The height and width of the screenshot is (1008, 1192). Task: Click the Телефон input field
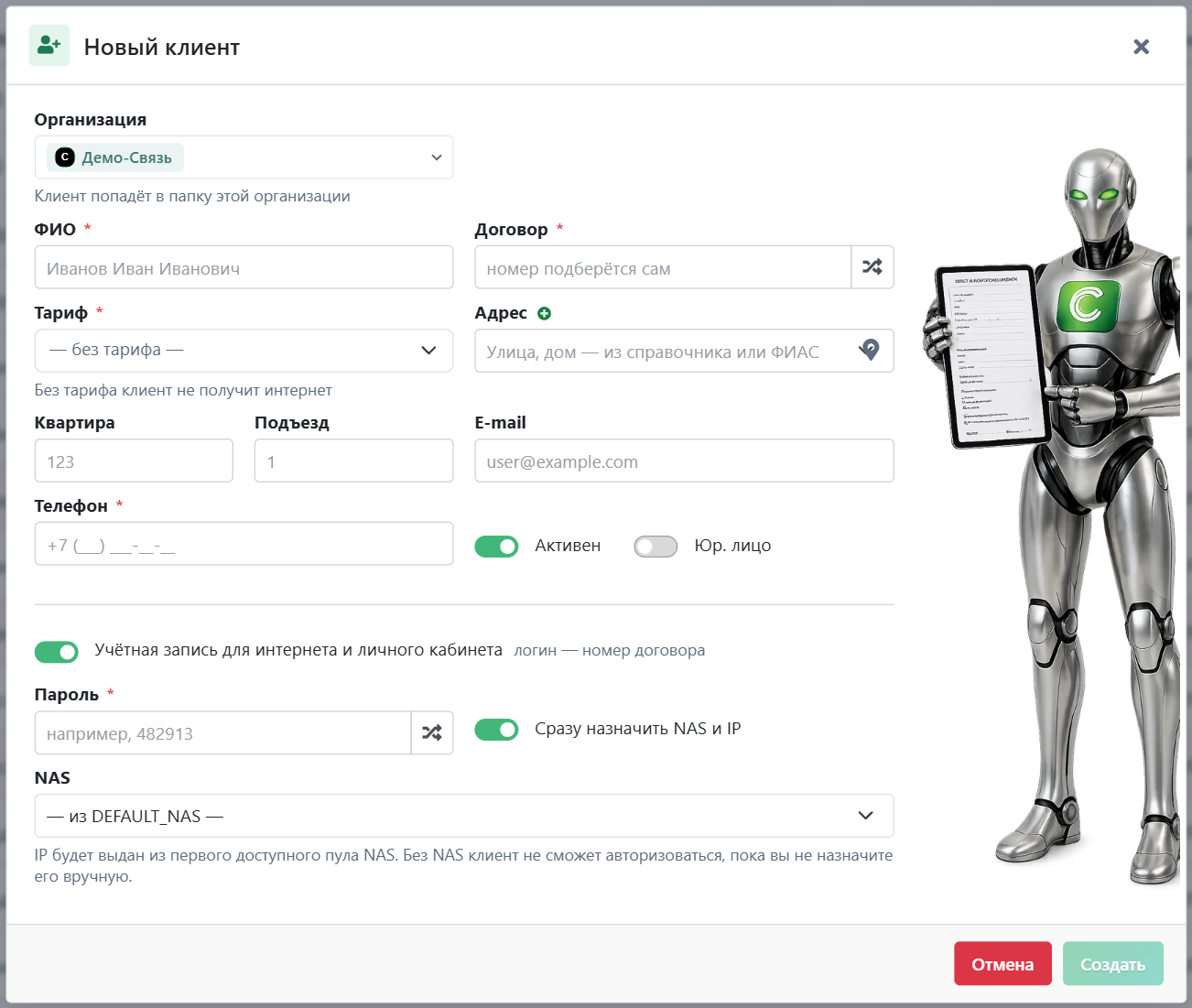coord(244,544)
